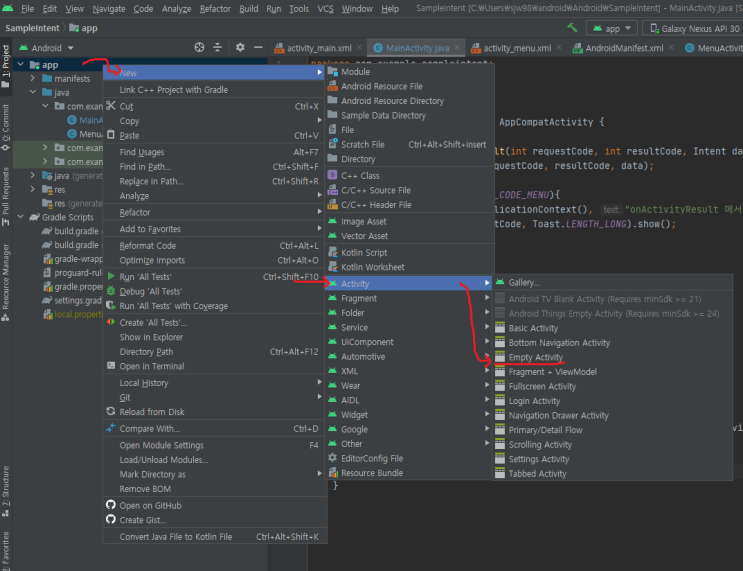Choose C++ Class in New submenu
The height and width of the screenshot is (571, 743).
tap(409, 175)
